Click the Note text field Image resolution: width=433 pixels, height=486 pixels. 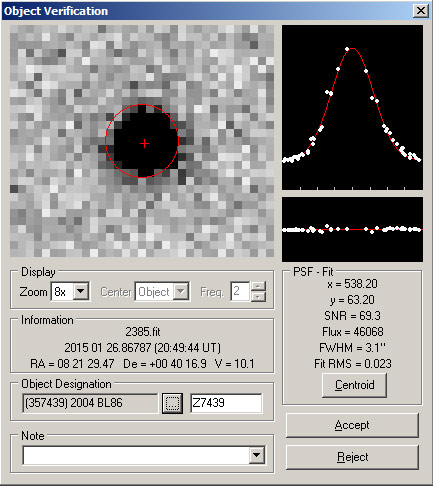pos(136,455)
